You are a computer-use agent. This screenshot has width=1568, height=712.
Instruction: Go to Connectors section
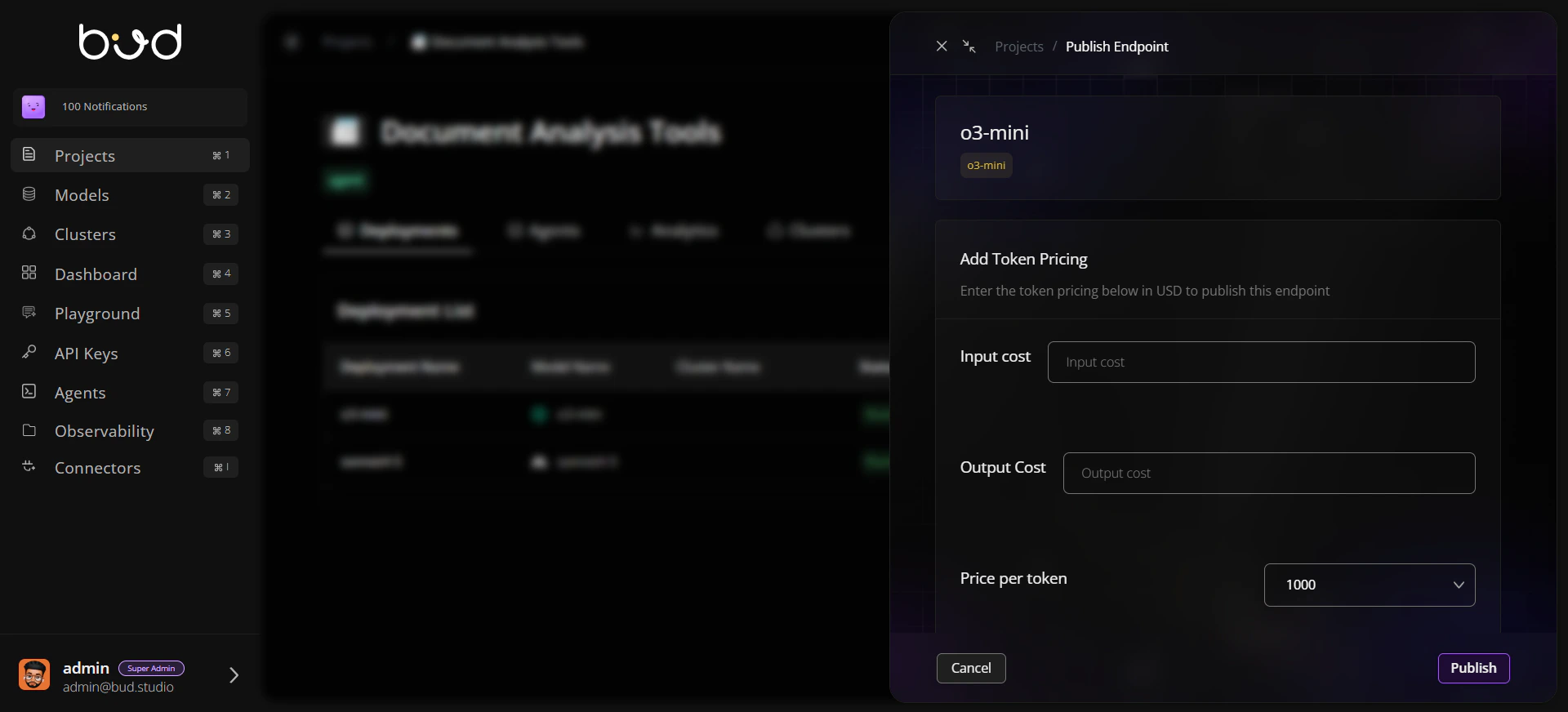[x=130, y=467]
